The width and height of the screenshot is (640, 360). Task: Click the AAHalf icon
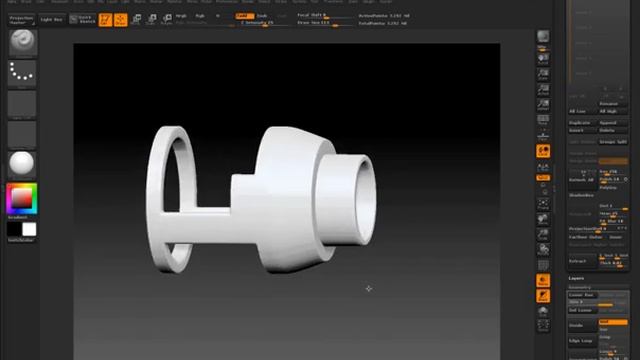click(x=543, y=105)
